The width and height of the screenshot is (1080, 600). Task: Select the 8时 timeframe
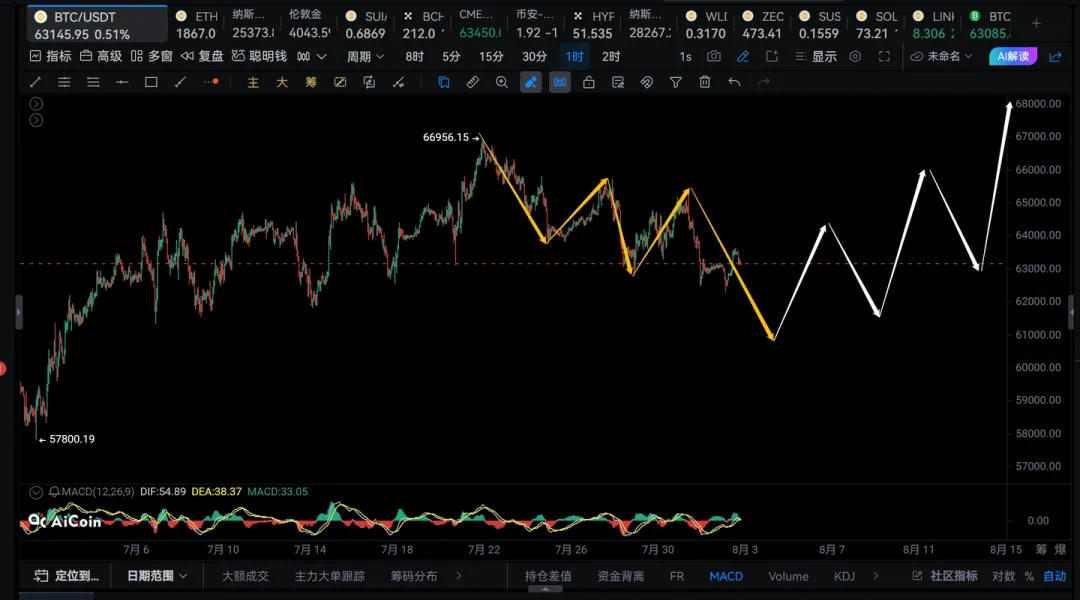point(414,56)
